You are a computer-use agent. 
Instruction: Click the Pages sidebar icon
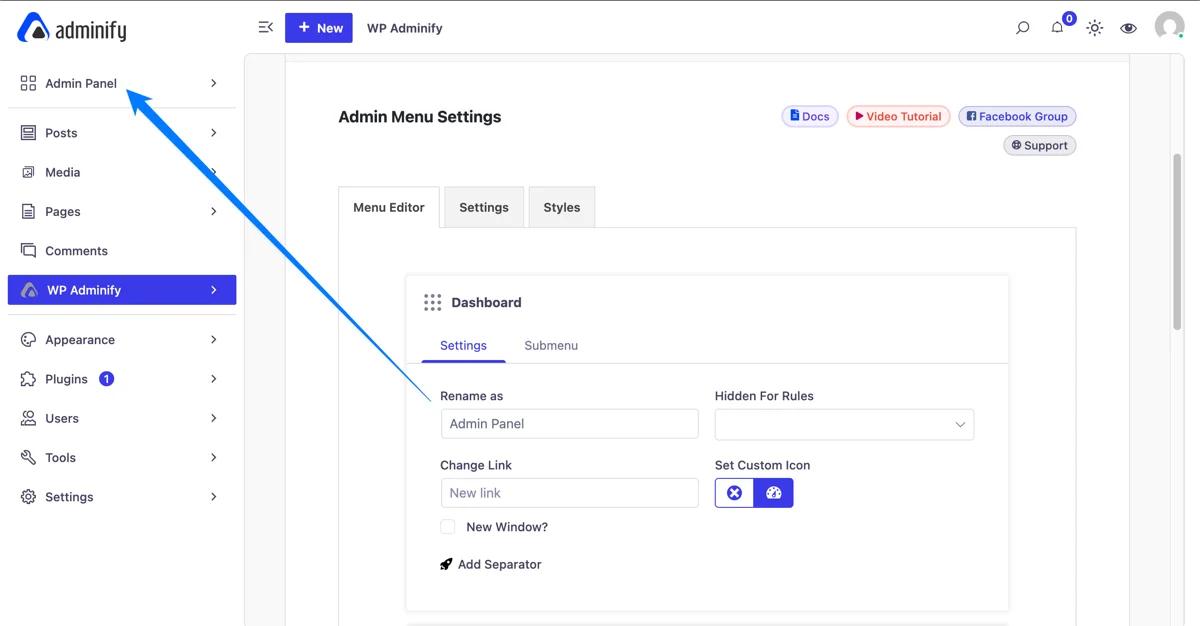pos(28,212)
